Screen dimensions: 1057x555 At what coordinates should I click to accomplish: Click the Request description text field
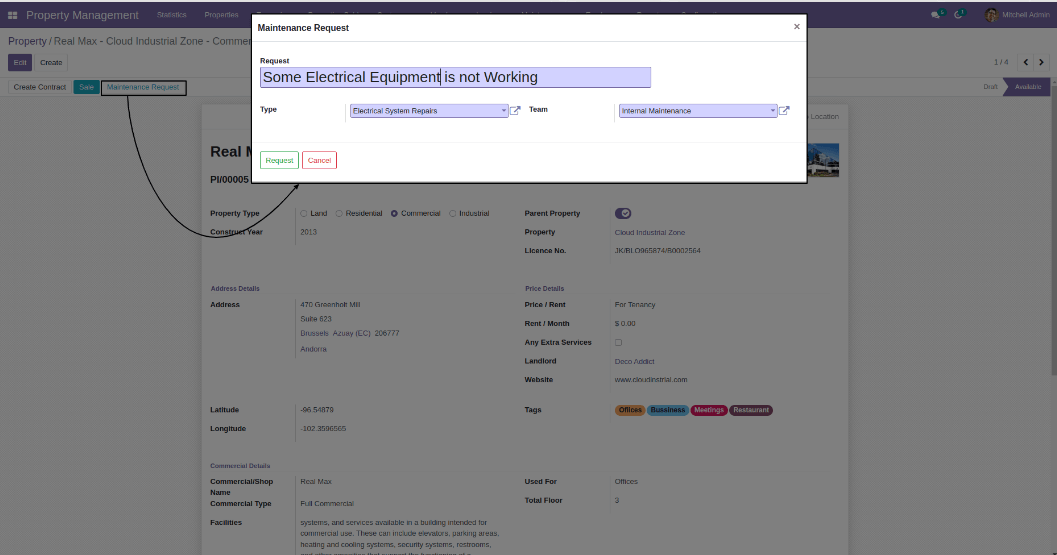(455, 77)
